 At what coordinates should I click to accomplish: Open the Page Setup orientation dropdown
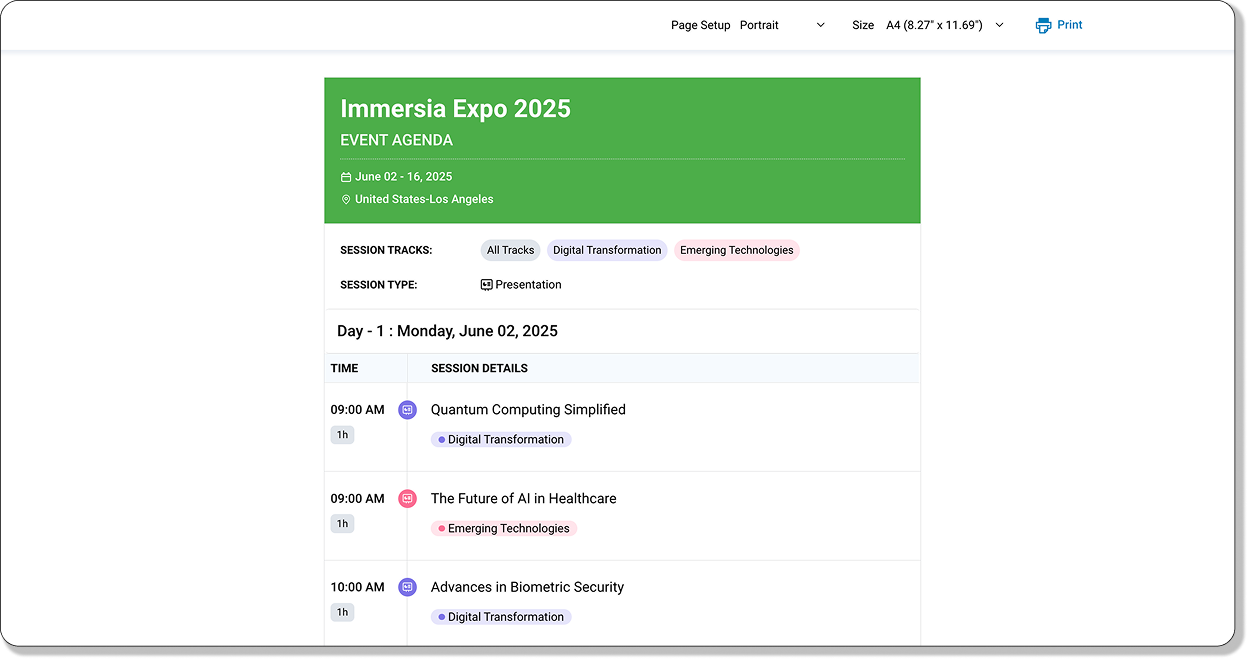tap(782, 25)
